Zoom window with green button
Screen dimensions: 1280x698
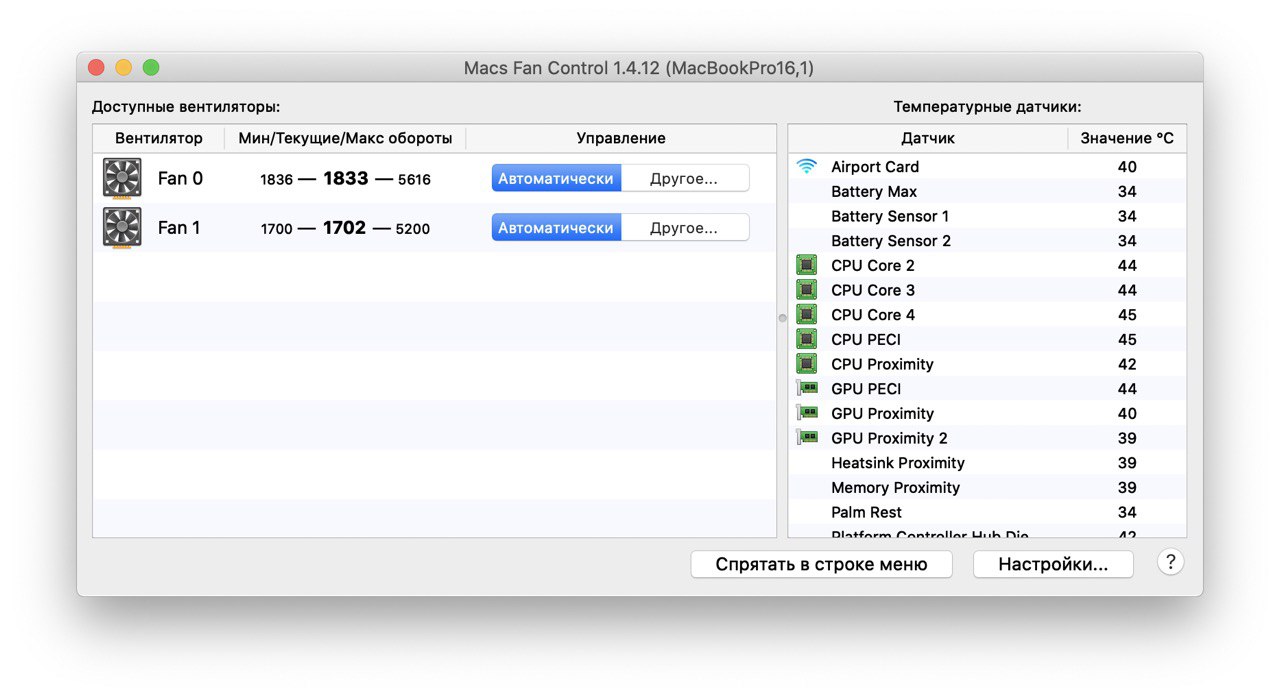click(x=151, y=68)
